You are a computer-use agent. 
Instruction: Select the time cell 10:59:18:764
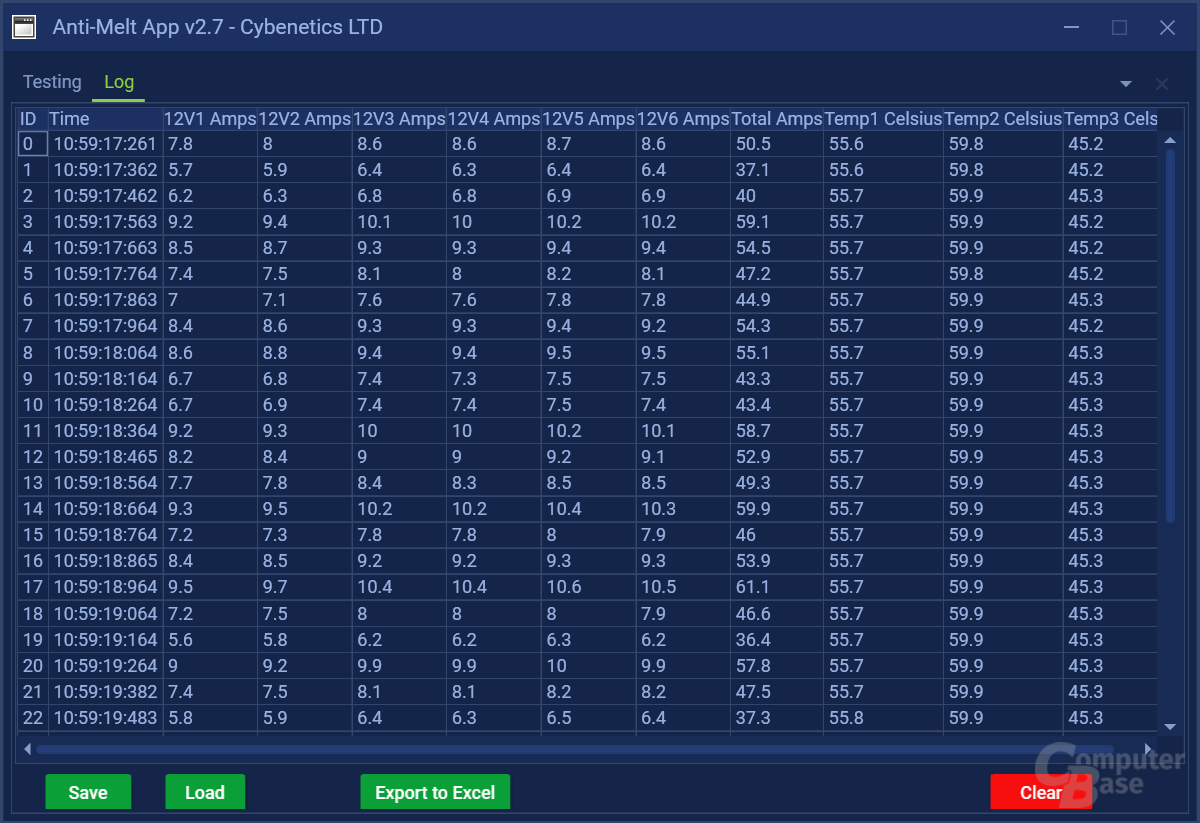coord(105,535)
